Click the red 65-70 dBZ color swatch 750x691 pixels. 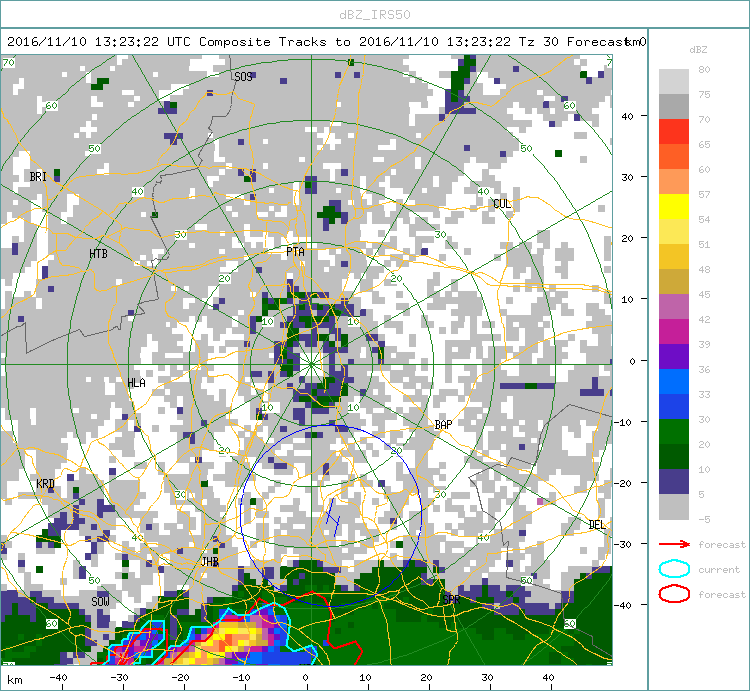pyautogui.click(x=674, y=132)
